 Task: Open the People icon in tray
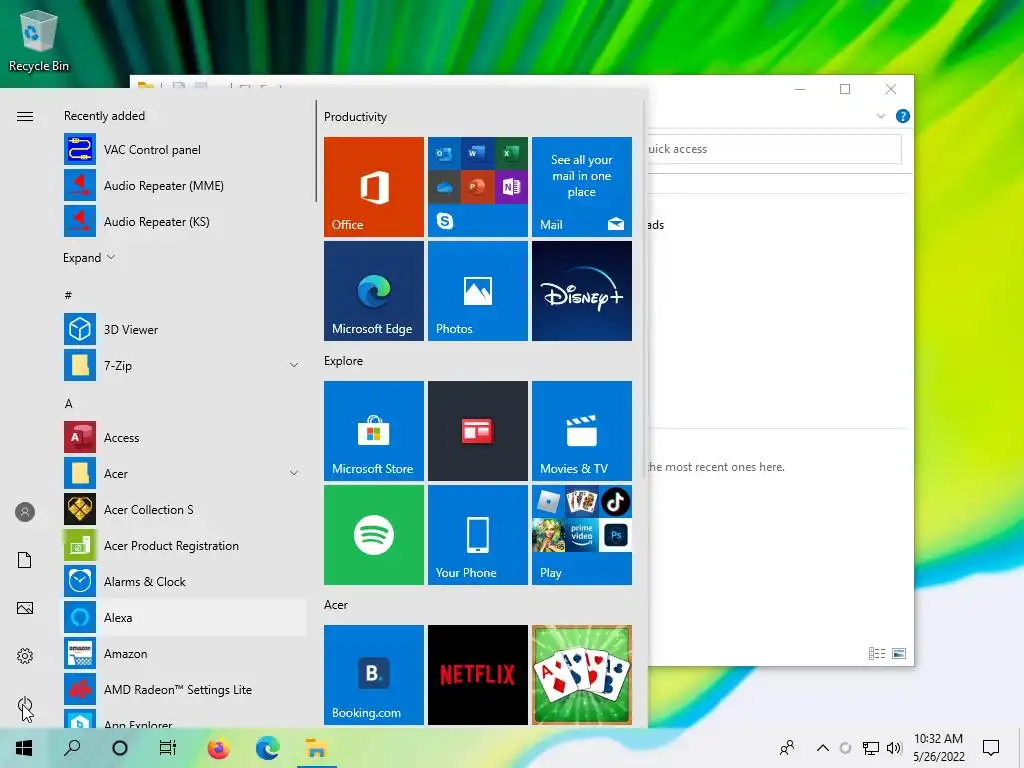tap(787, 748)
